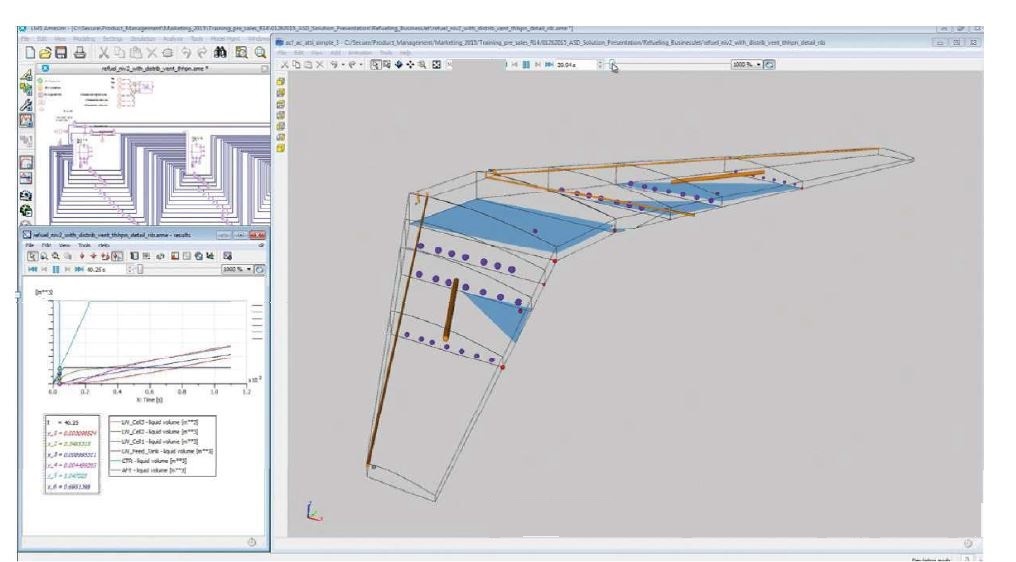The width and height of the screenshot is (1016, 562).
Task: Click the last yellow view cube icon
Action: click(x=281, y=148)
